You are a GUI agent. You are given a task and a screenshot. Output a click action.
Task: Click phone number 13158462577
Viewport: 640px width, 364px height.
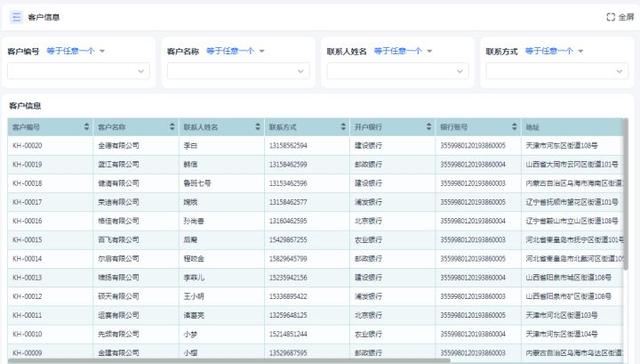[288, 202]
